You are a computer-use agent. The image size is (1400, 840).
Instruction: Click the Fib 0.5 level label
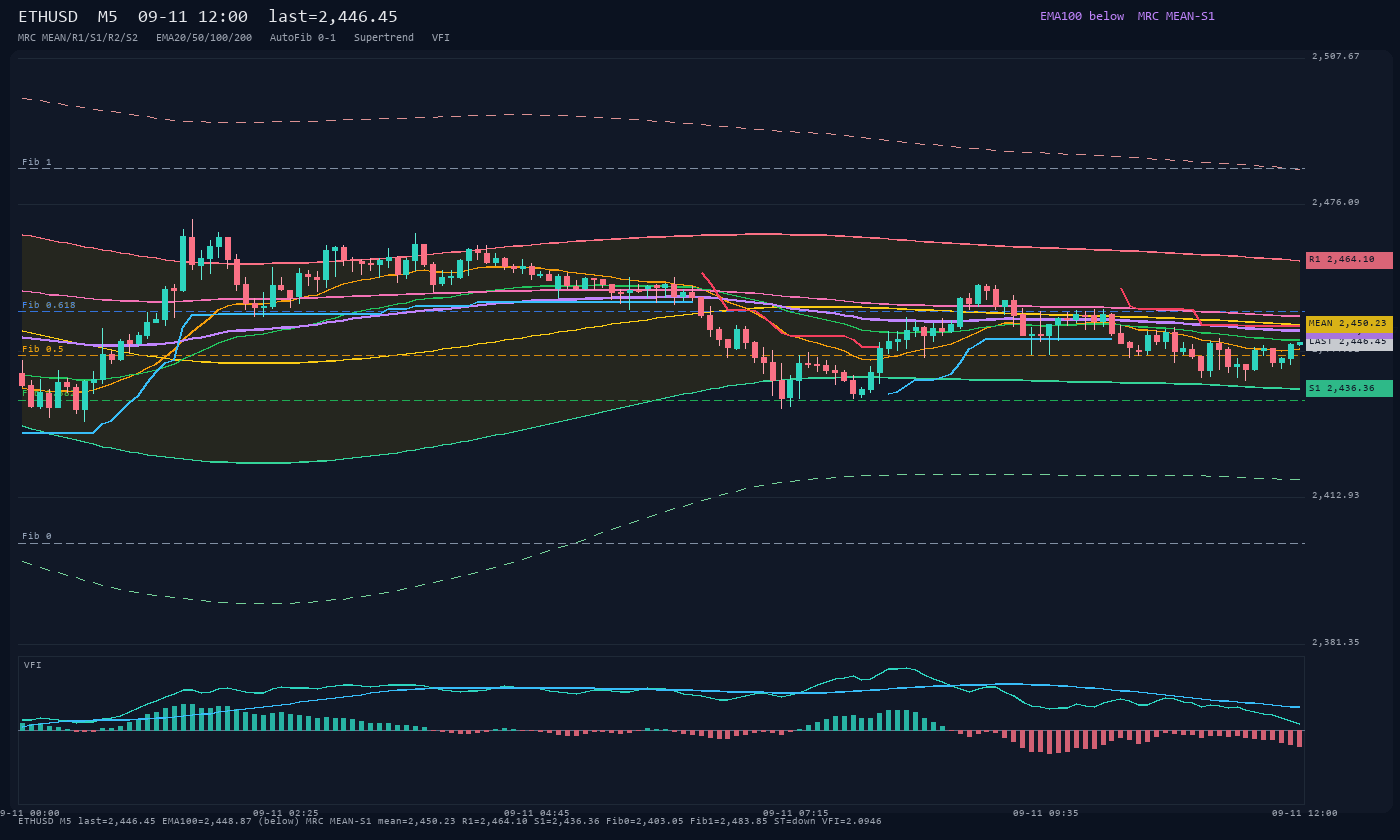43,349
